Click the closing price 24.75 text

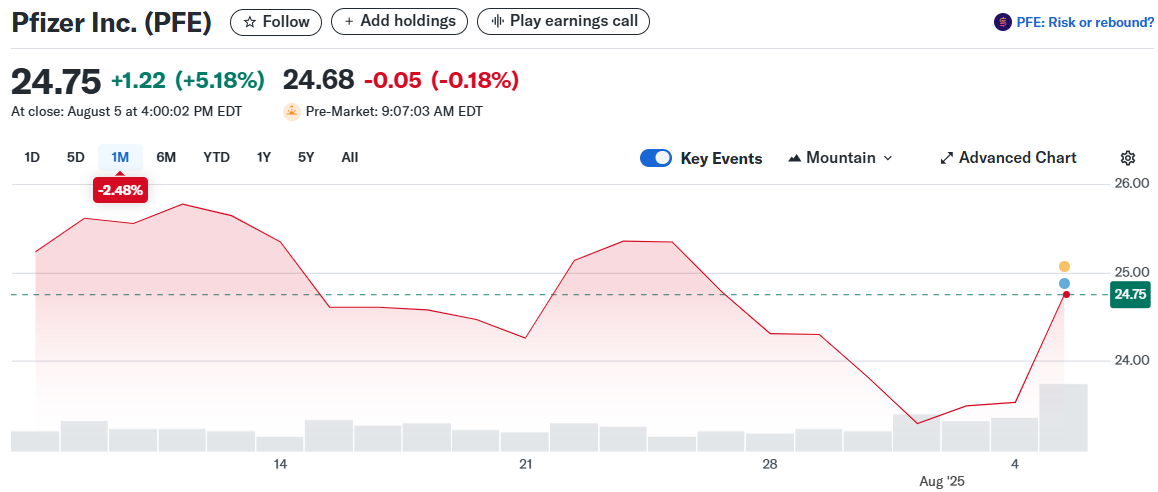(55, 81)
